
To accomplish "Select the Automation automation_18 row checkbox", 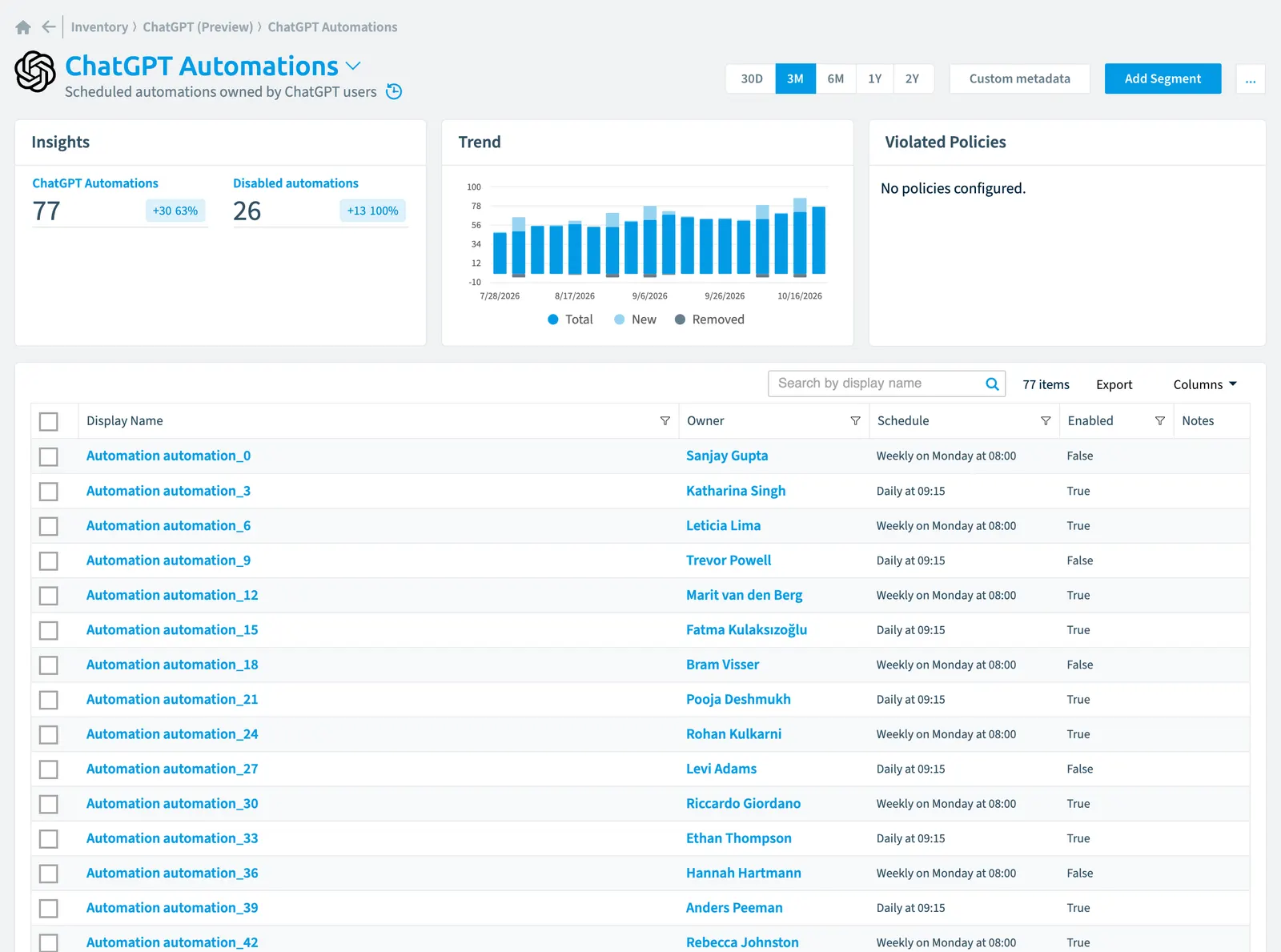I will (49, 665).
